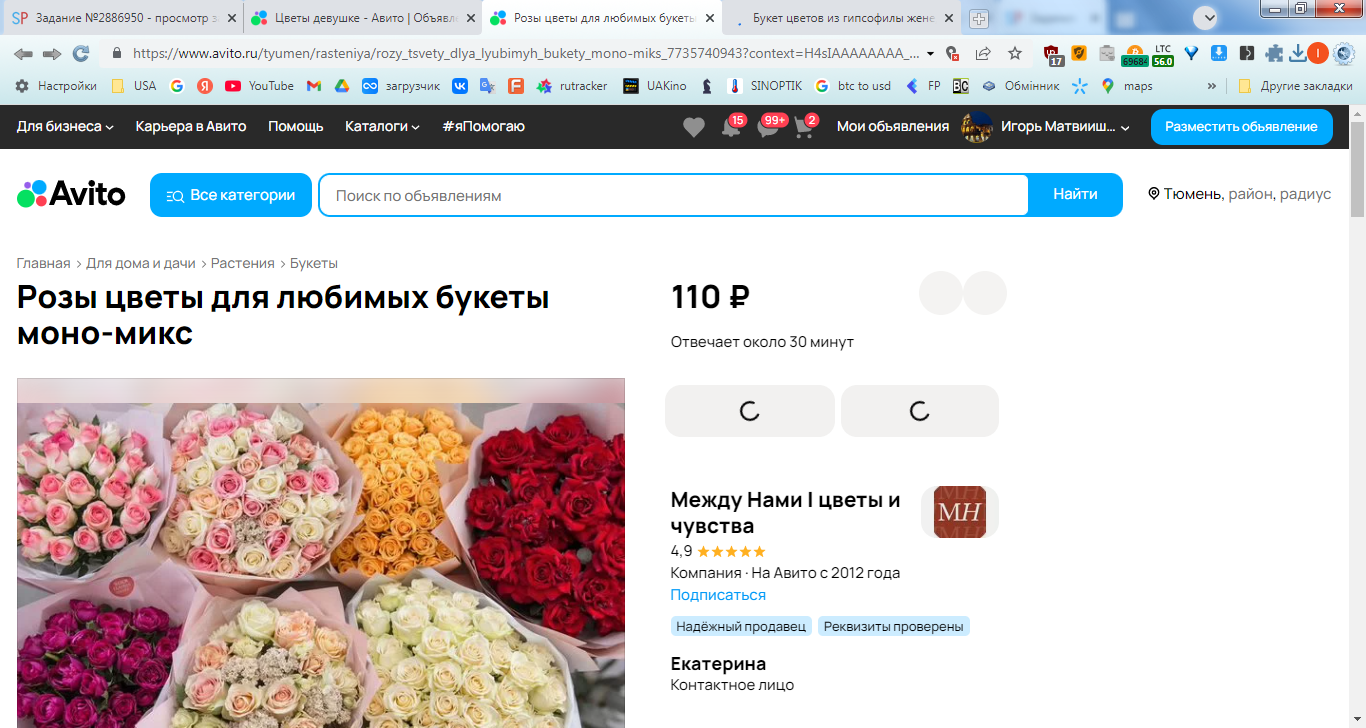
Task: Open seller Между Нами | цветы и чувства
Action: (x=785, y=512)
